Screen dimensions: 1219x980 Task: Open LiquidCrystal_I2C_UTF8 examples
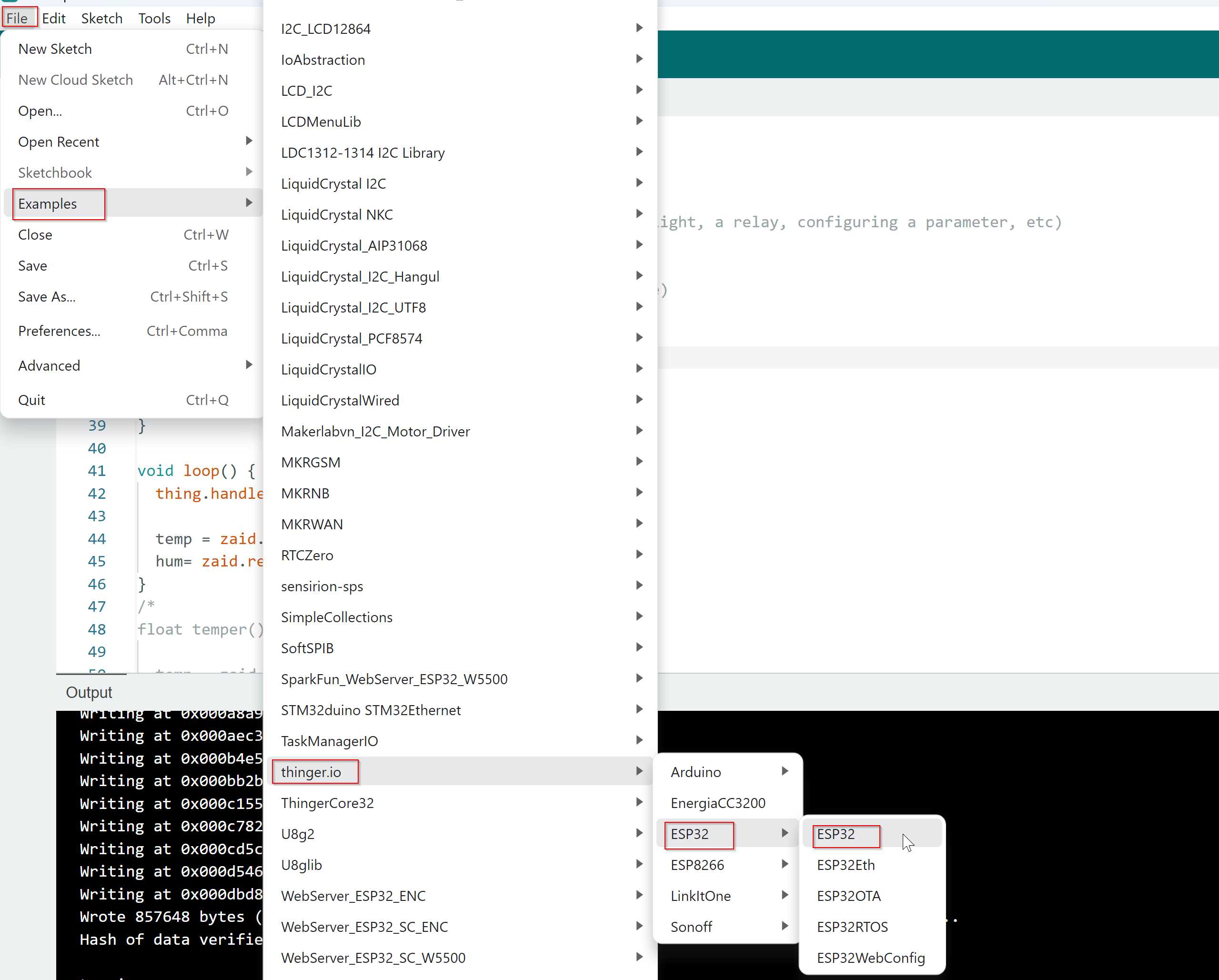(460, 308)
